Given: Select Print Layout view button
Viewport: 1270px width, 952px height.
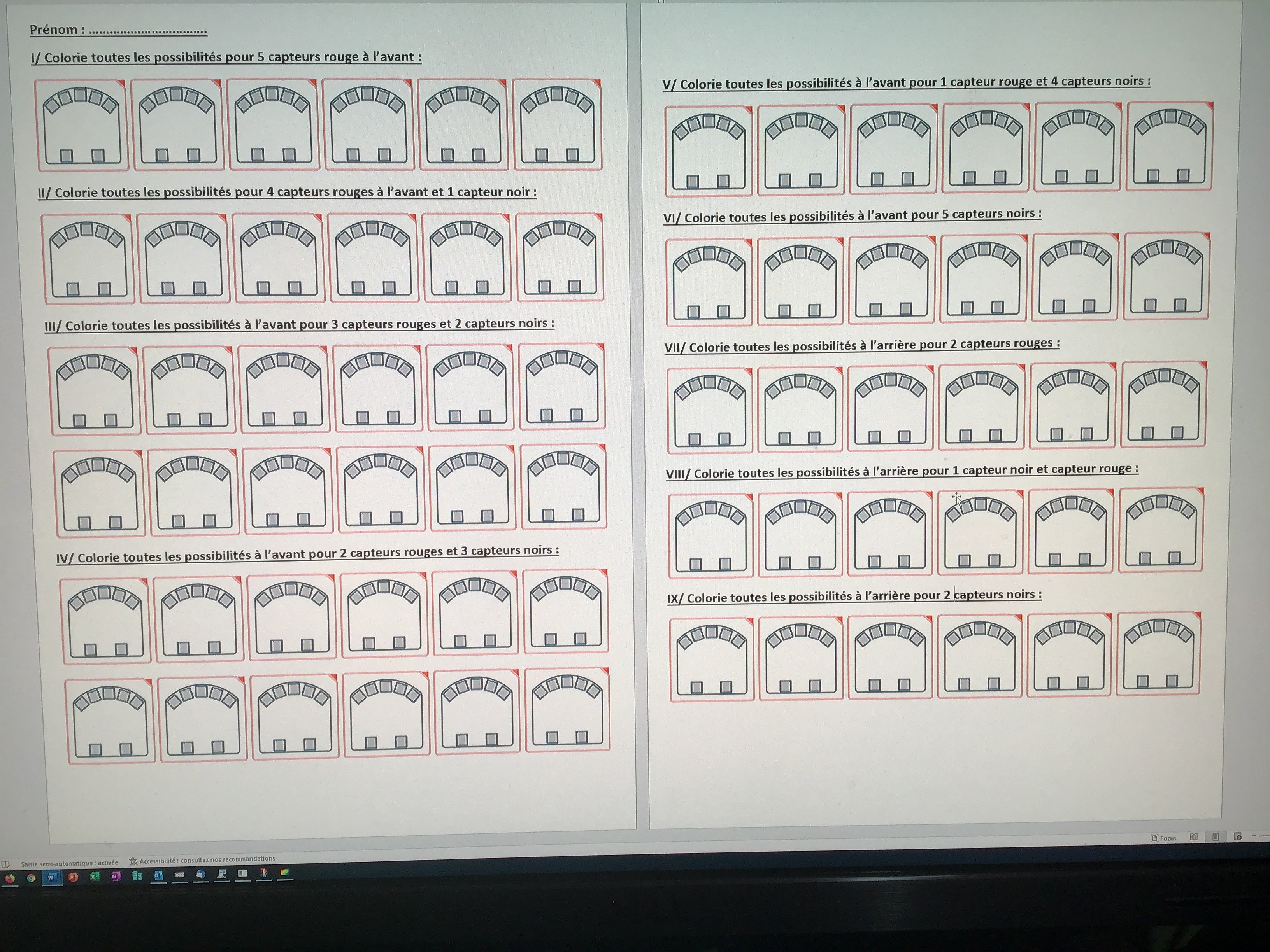Looking at the screenshot, I should coord(1216,837).
